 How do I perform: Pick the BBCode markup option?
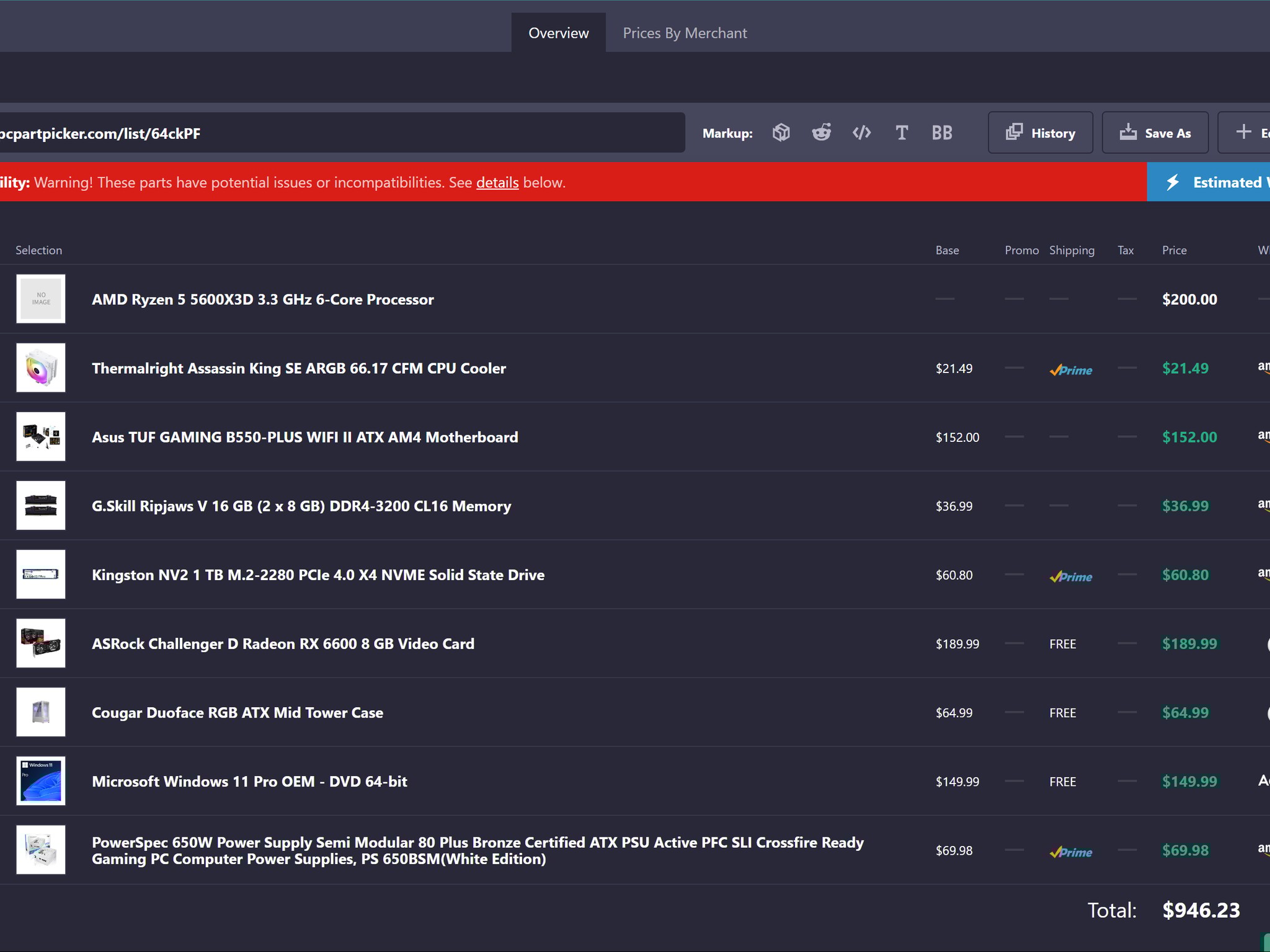click(x=941, y=133)
